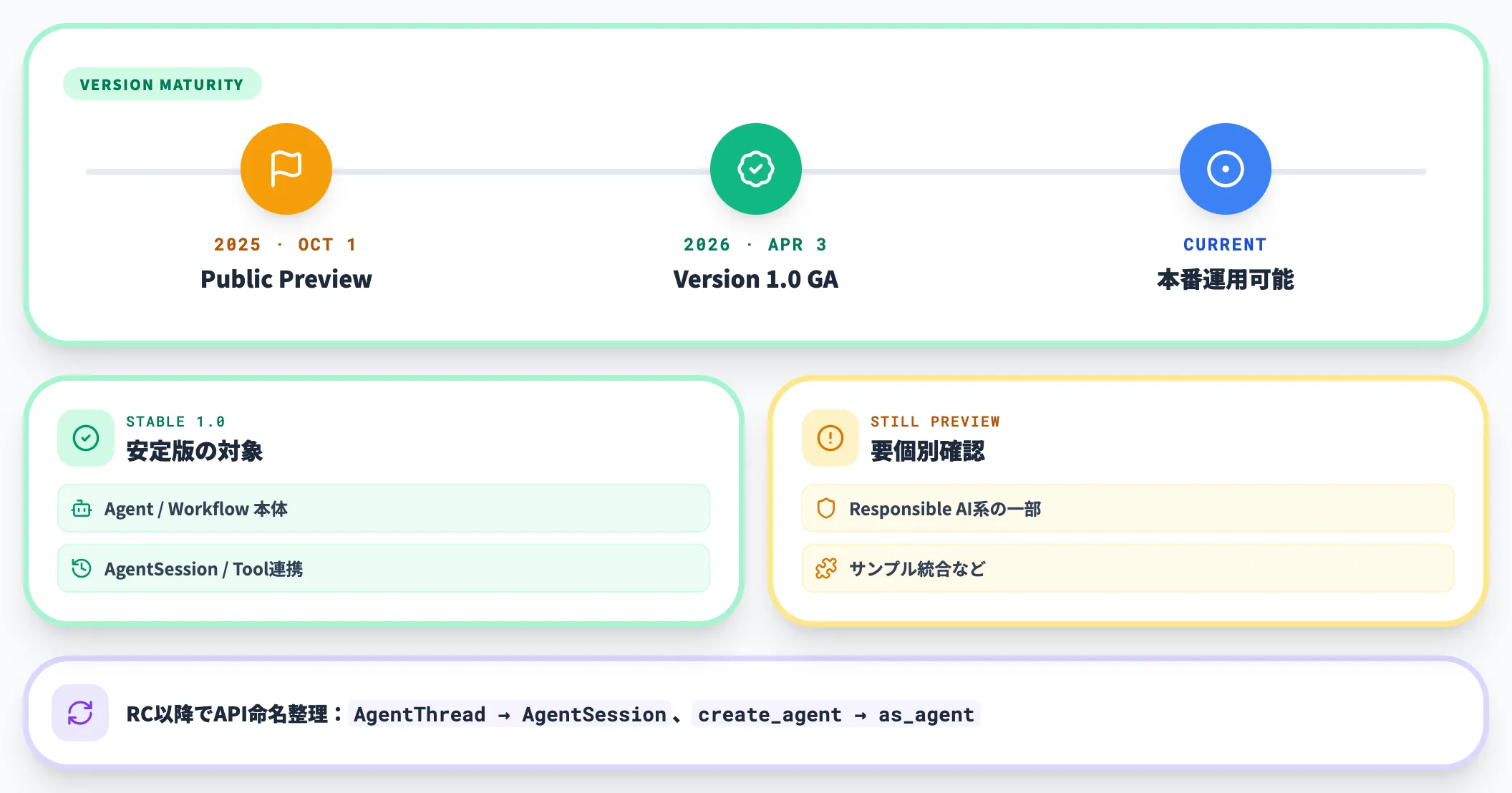
Task: Click the 安定版の対象 heading
Action: (x=195, y=451)
